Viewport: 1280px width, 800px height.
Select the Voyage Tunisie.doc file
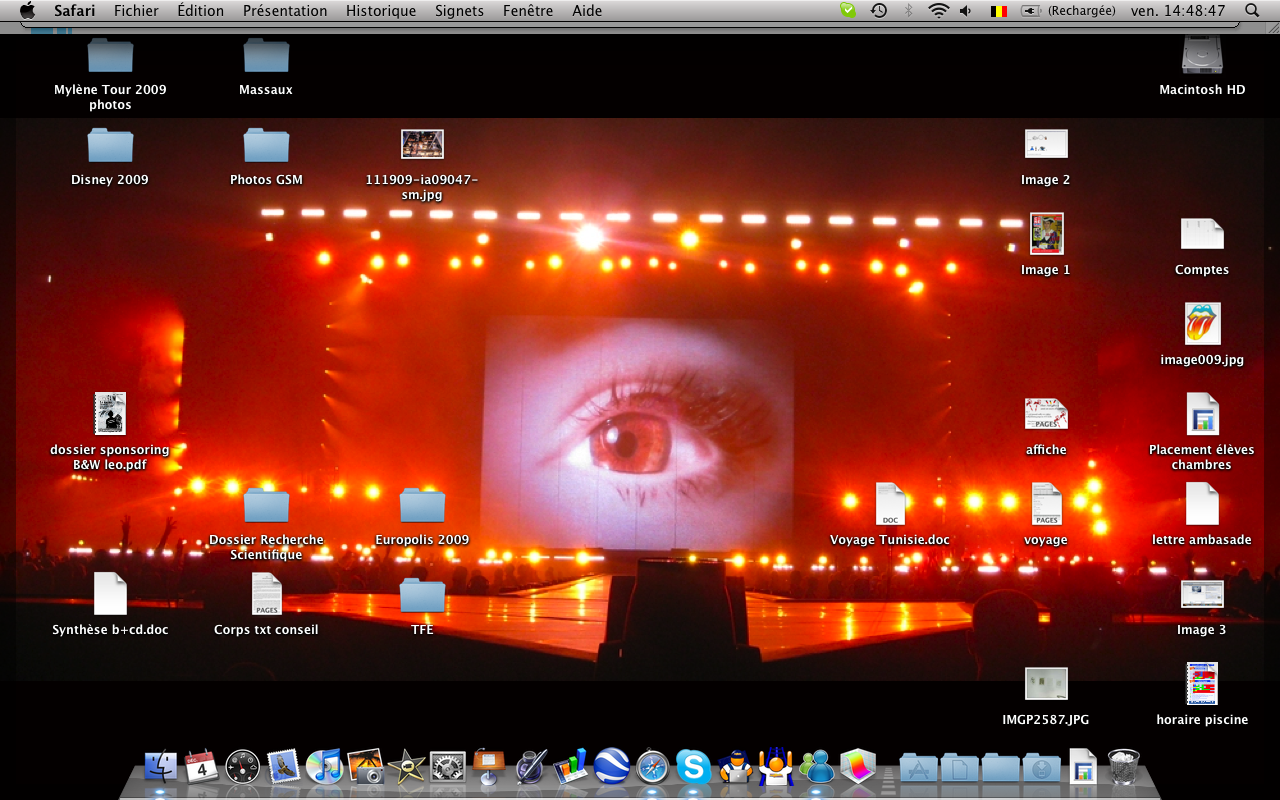click(x=890, y=505)
